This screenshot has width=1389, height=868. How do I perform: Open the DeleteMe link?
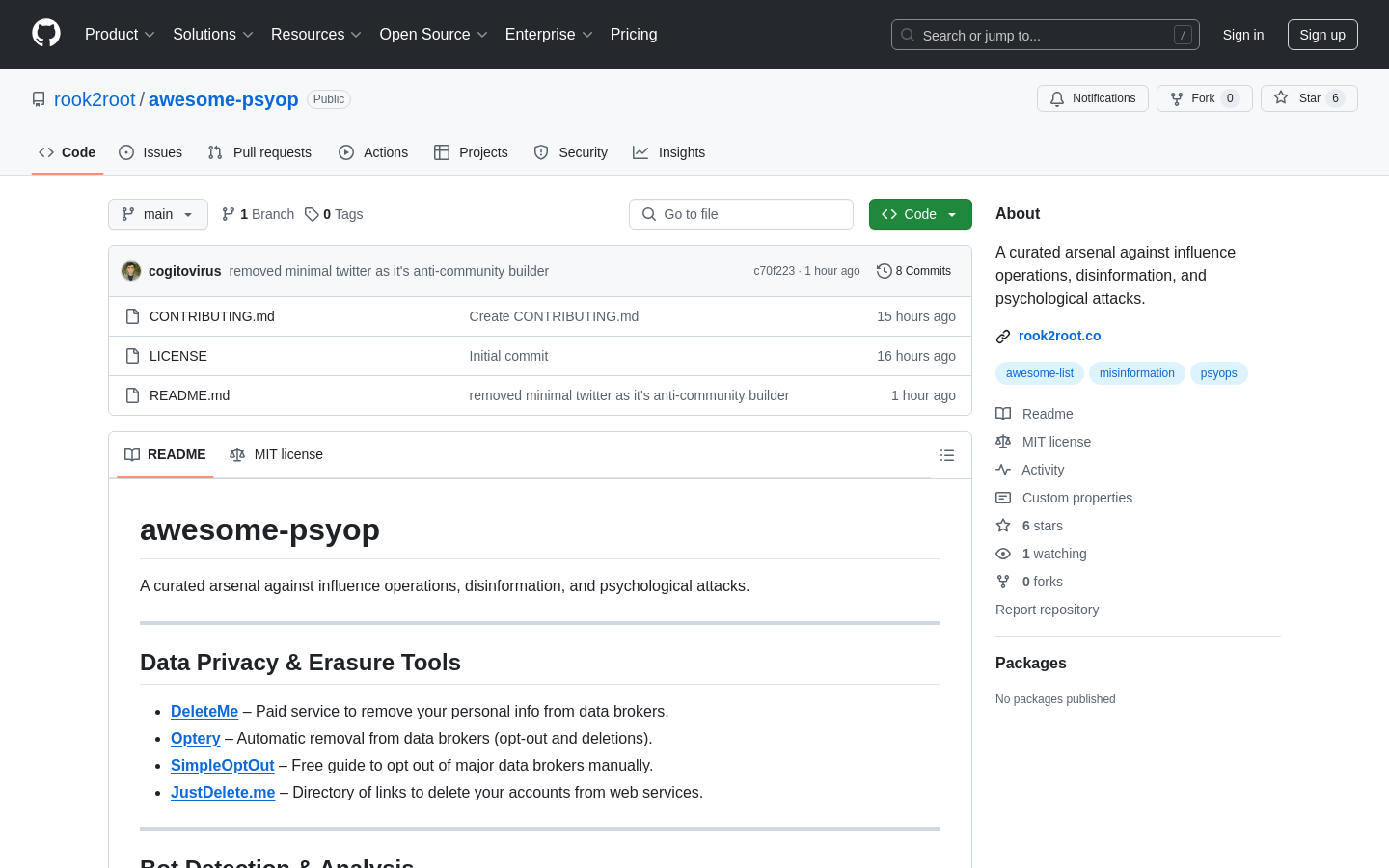[x=204, y=711]
